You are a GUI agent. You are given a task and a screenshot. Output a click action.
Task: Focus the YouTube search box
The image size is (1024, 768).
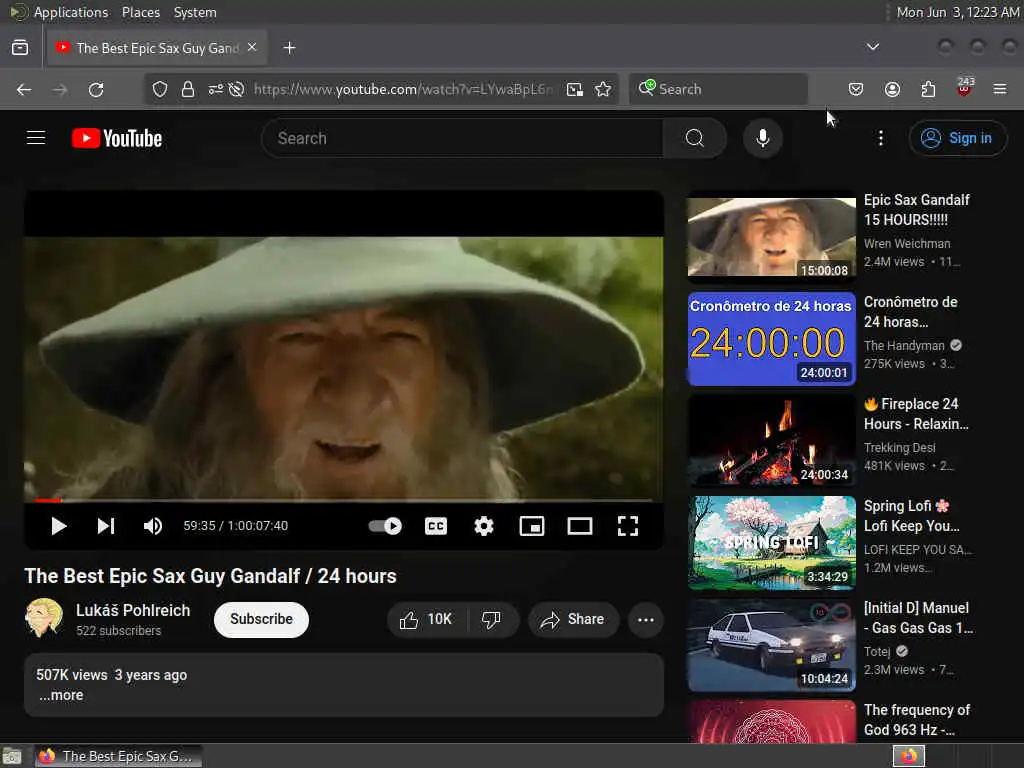[462, 138]
